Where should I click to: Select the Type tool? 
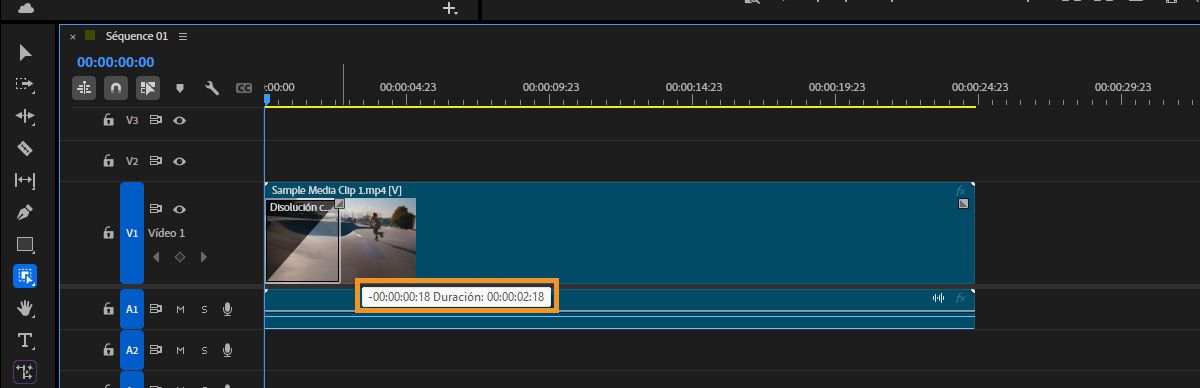25,340
